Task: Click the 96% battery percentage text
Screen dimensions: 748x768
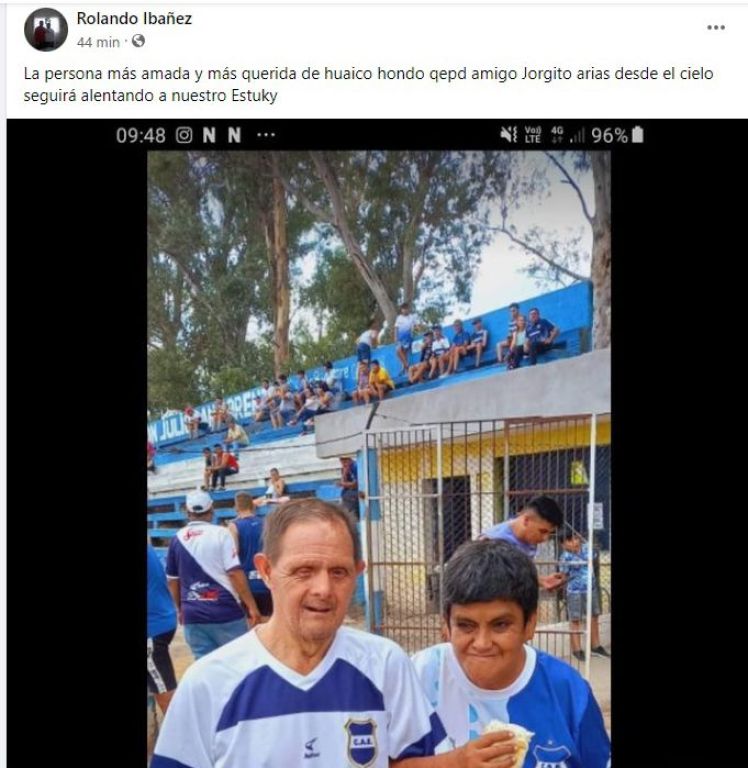Action: (609, 136)
